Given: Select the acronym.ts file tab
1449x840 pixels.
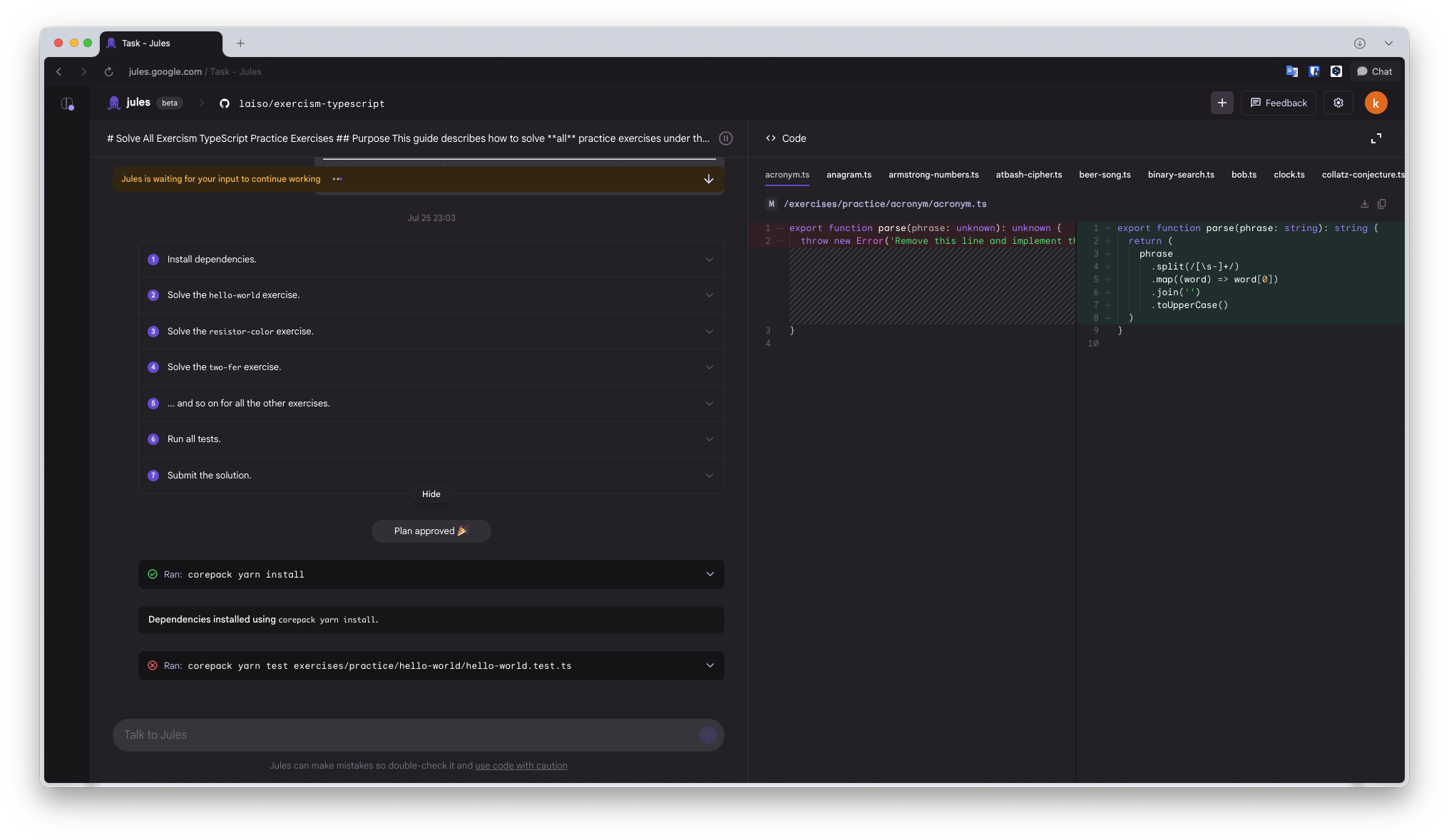Looking at the screenshot, I should (x=787, y=175).
